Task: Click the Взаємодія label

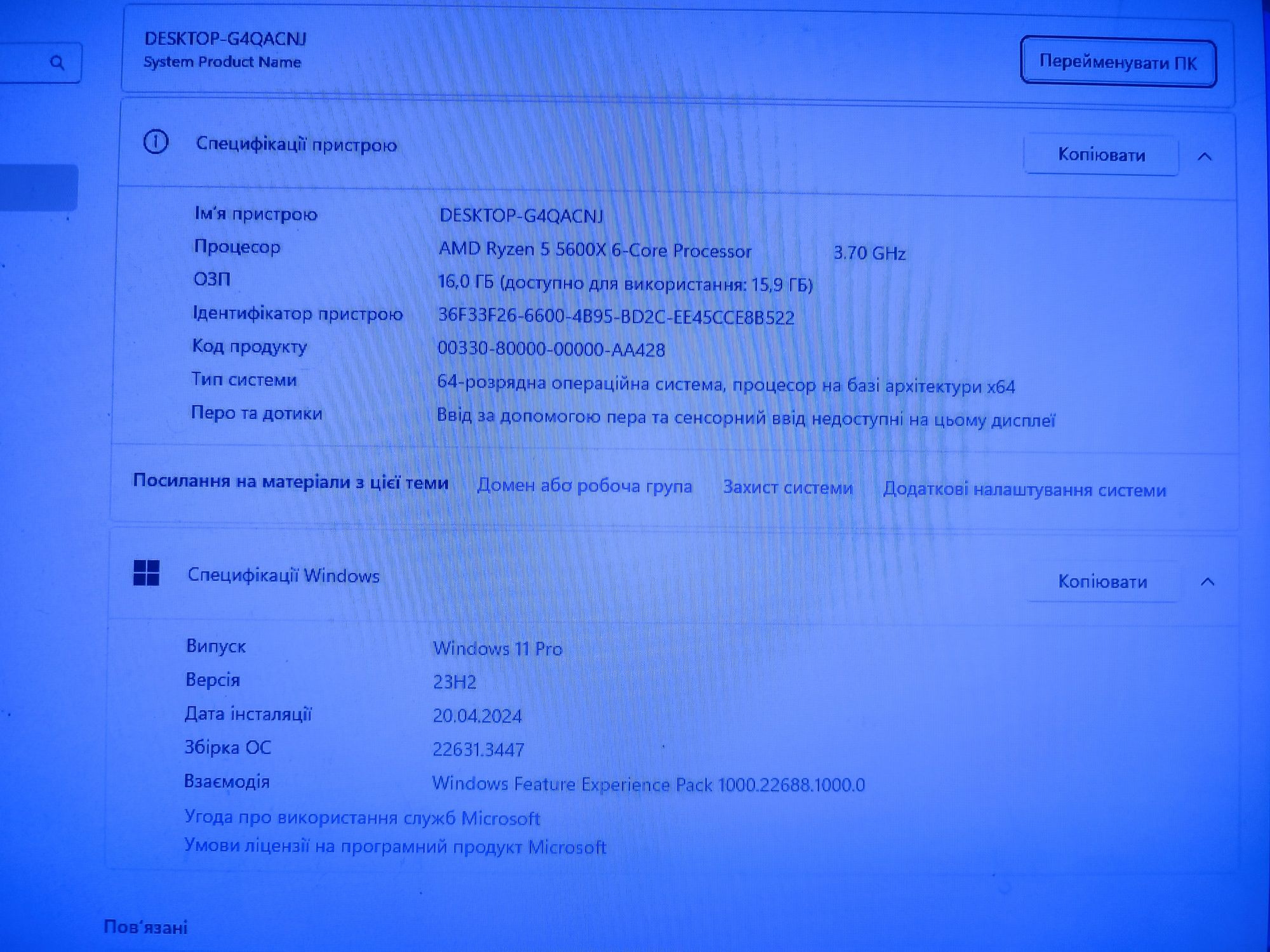Action: point(227,781)
